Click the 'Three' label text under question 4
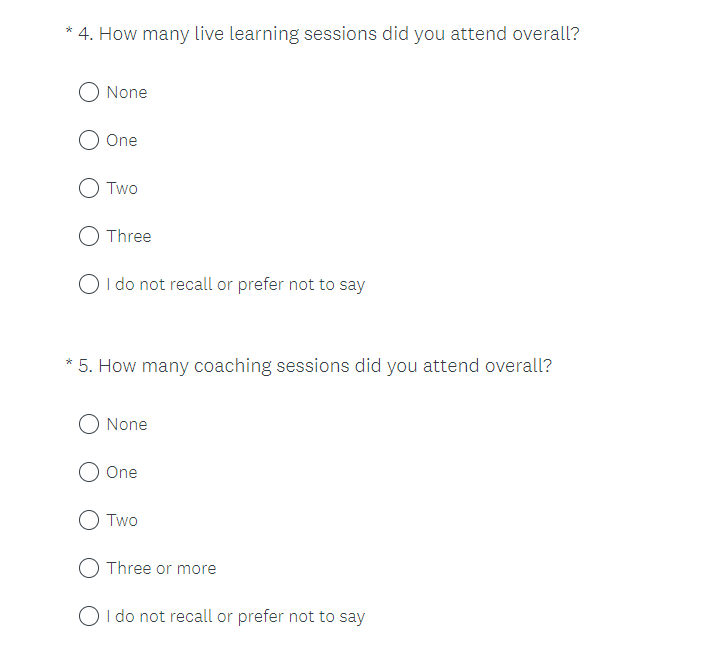Screen dimensions: 702x649 click(x=129, y=236)
